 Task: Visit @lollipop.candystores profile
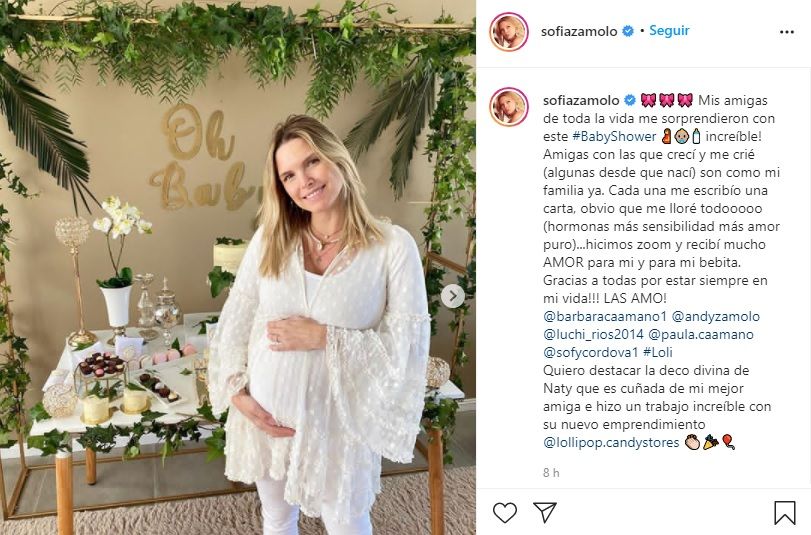[x=611, y=442]
